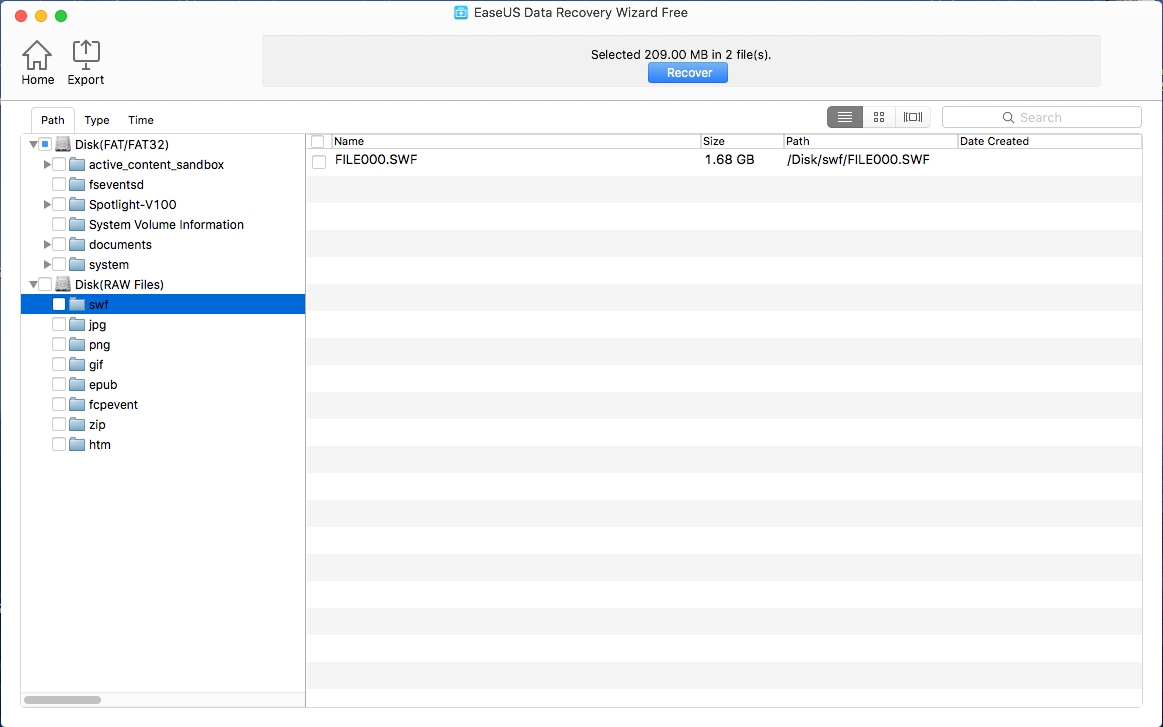This screenshot has height=727, width=1163.
Task: Click the Search input field
Action: point(1041,117)
